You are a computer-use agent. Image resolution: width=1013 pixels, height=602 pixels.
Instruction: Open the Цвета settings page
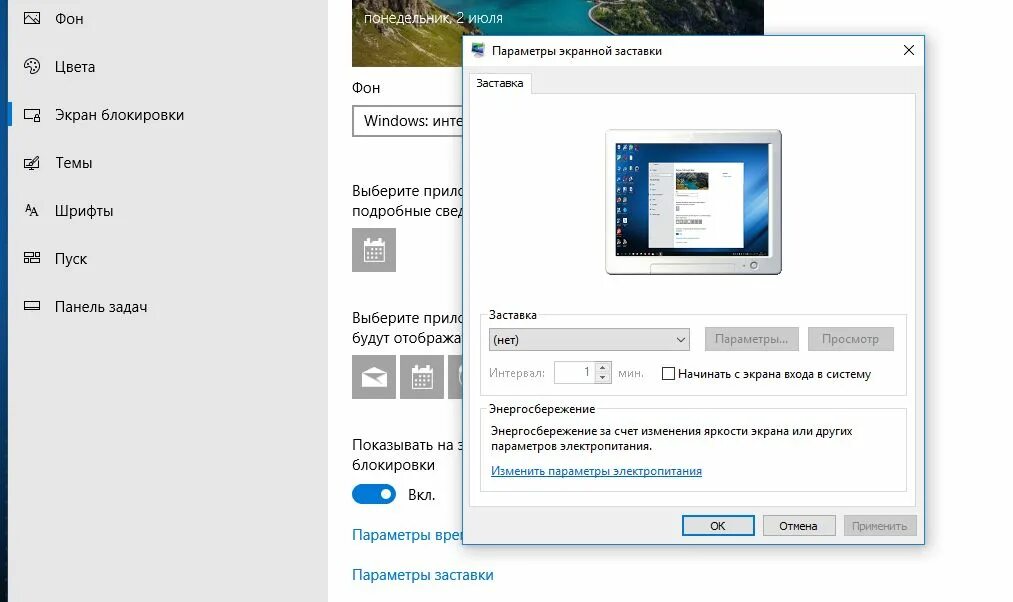point(75,67)
